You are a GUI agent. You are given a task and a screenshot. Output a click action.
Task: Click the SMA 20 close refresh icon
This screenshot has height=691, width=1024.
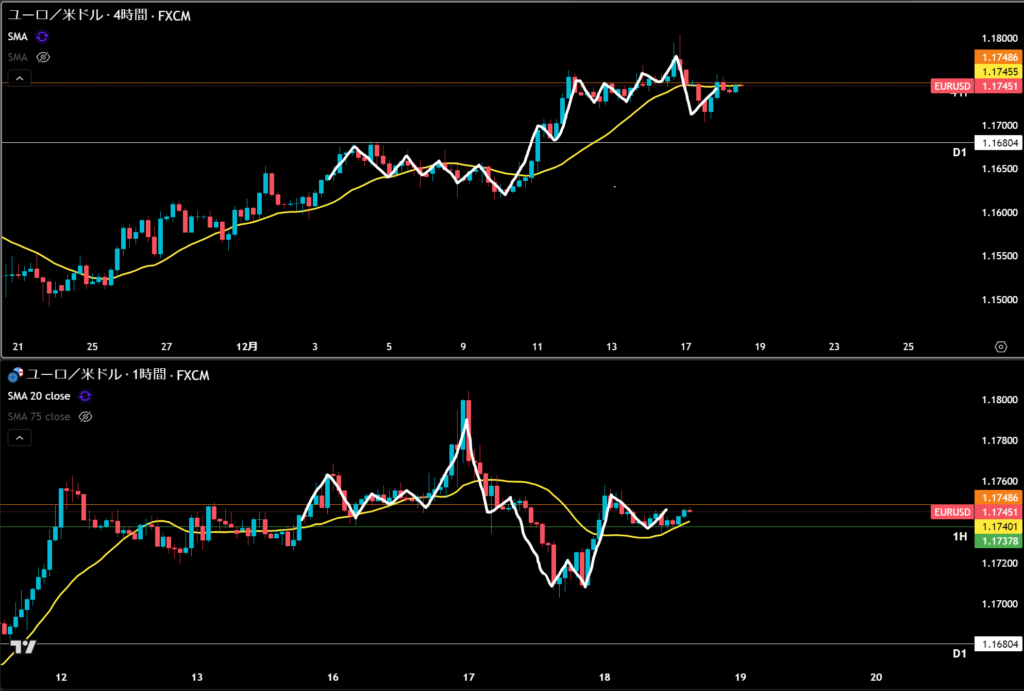coord(85,396)
